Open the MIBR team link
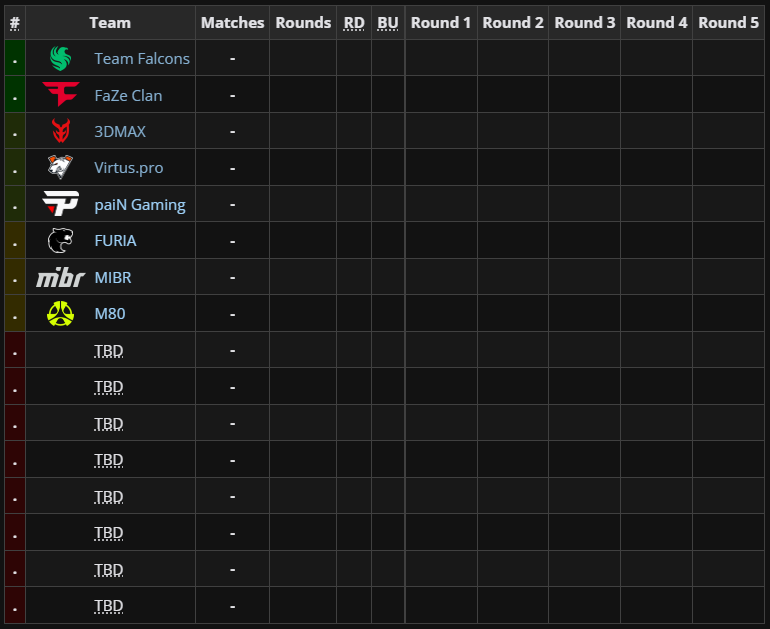The width and height of the screenshot is (770, 629). [113, 277]
